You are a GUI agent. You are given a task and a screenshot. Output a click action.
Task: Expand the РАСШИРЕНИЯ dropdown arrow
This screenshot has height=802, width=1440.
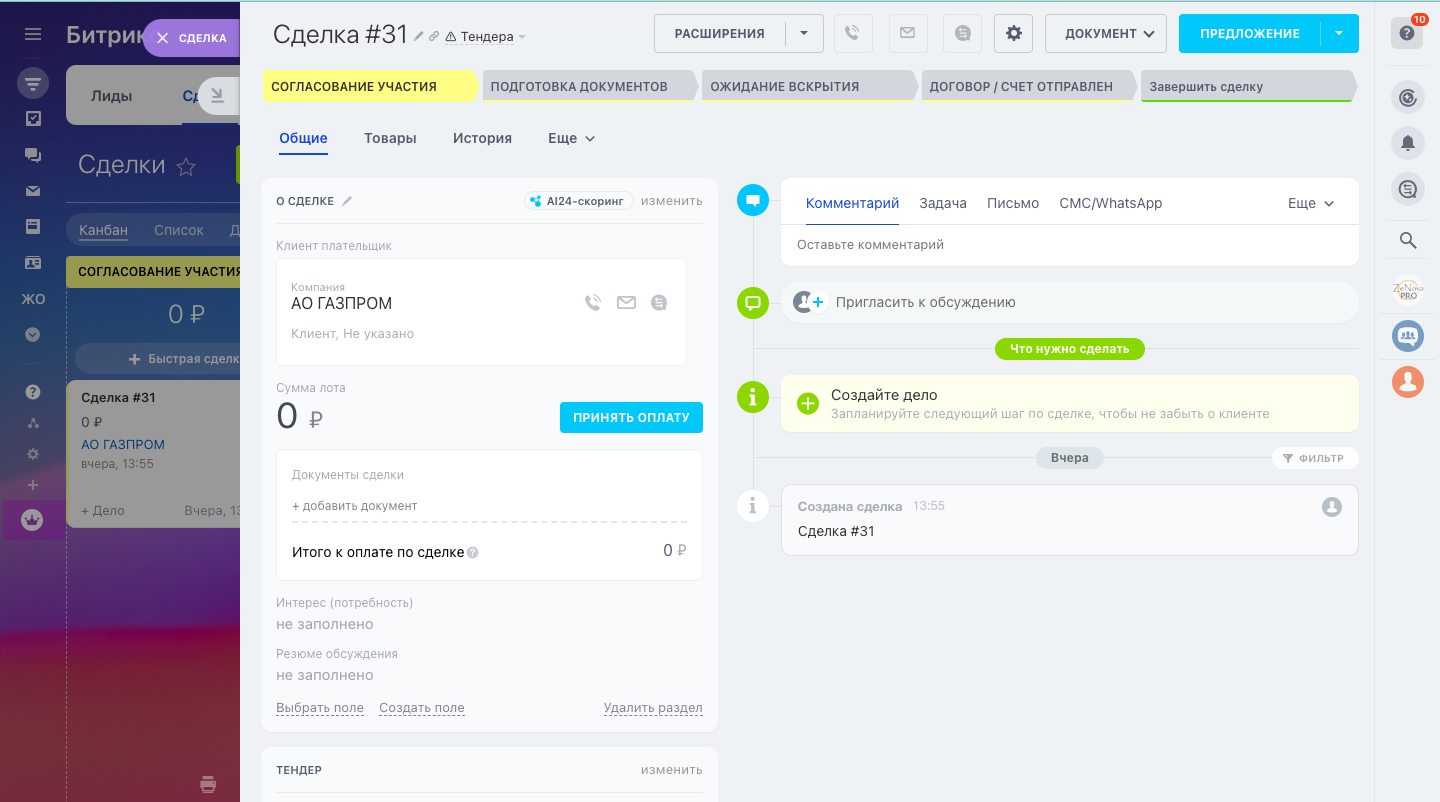click(x=804, y=33)
